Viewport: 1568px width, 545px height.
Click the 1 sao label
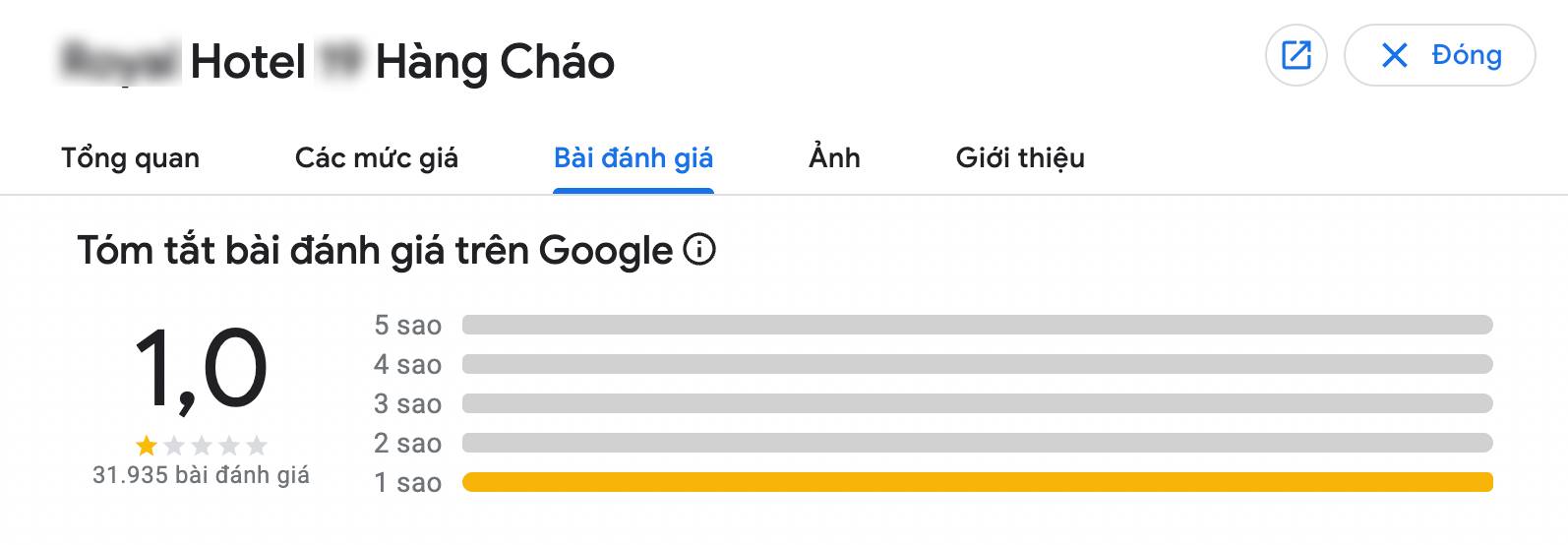tap(407, 483)
